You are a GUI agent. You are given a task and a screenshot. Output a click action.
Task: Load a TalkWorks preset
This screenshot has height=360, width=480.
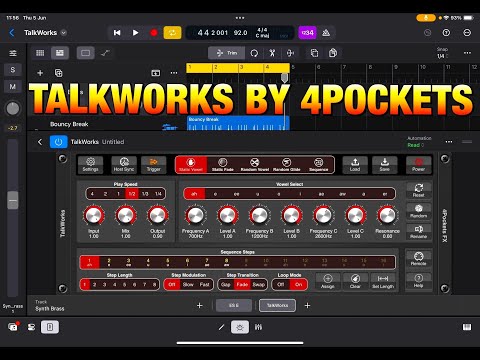pyautogui.click(x=355, y=165)
